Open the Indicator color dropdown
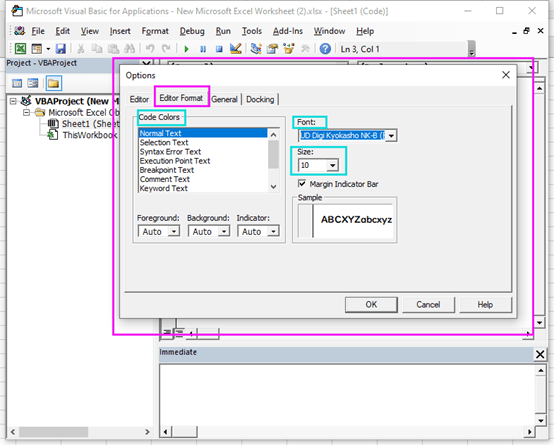 click(273, 232)
